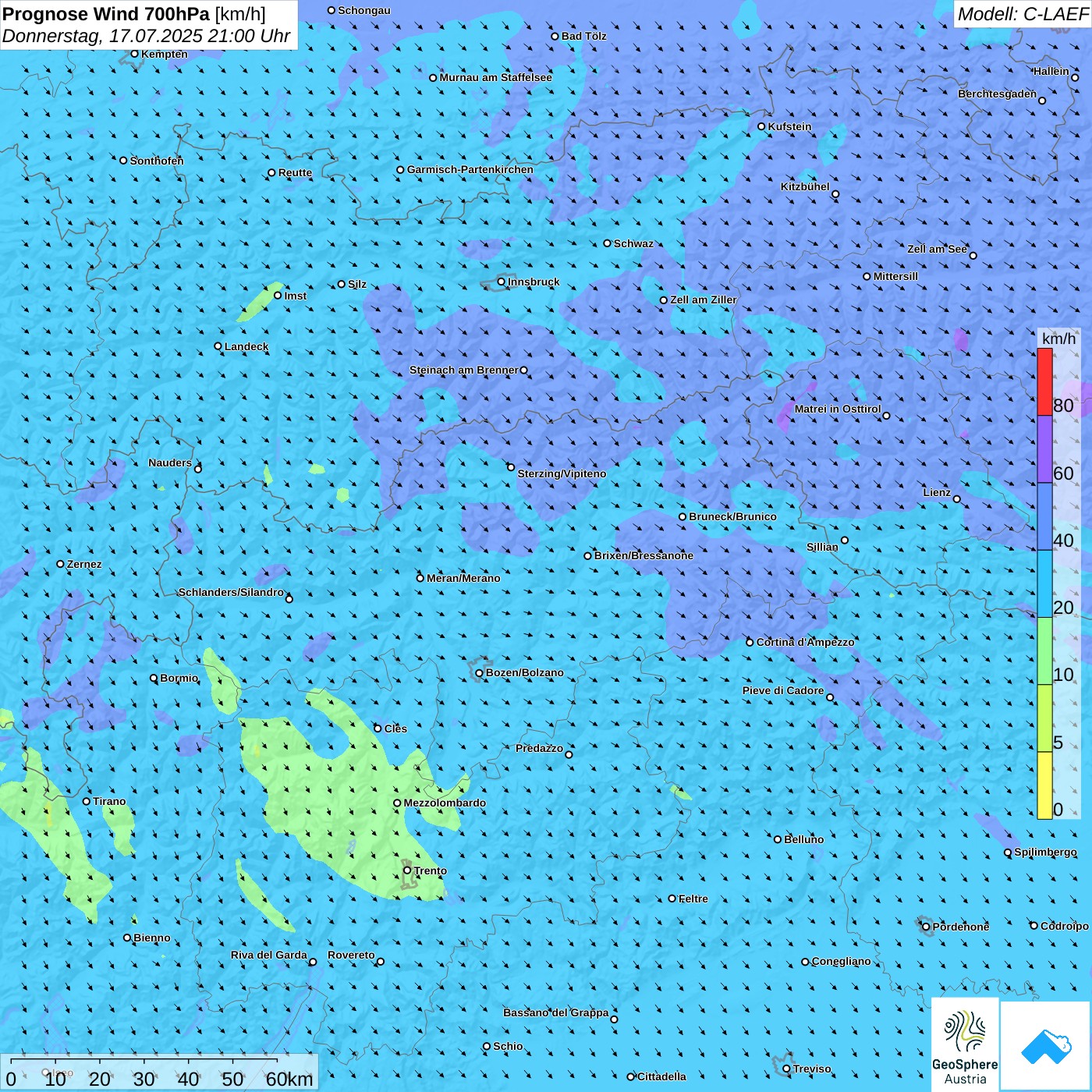The height and width of the screenshot is (1092, 1092).
Task: Click the Zell am See location dot
Action: click(x=973, y=255)
